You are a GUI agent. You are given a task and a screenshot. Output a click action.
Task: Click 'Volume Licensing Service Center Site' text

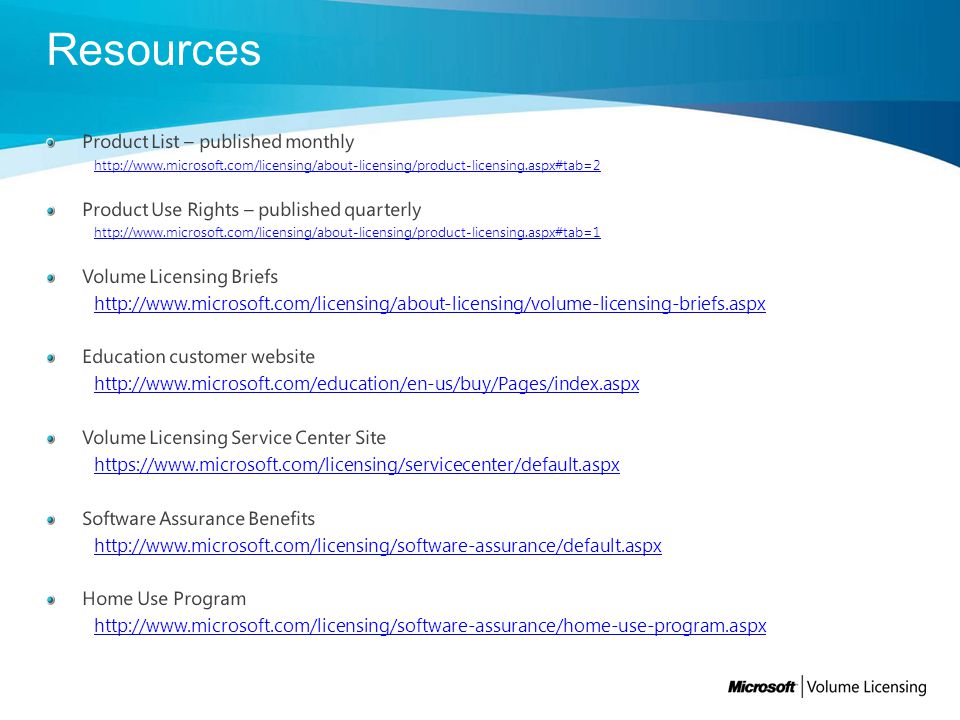click(x=234, y=438)
